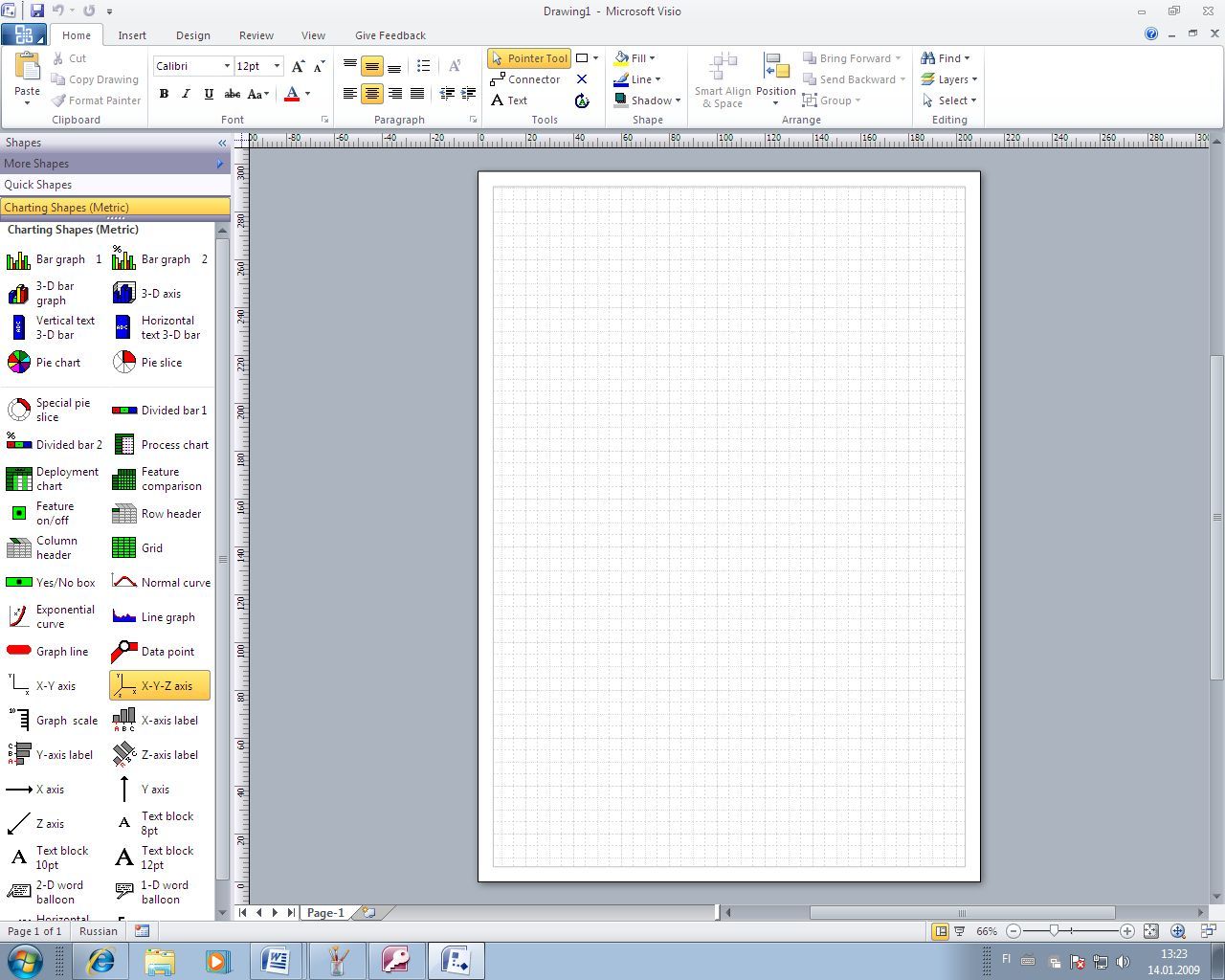Image resolution: width=1225 pixels, height=980 pixels.
Task: Select the Bar graph 1 stencil shape
Action: (50, 258)
